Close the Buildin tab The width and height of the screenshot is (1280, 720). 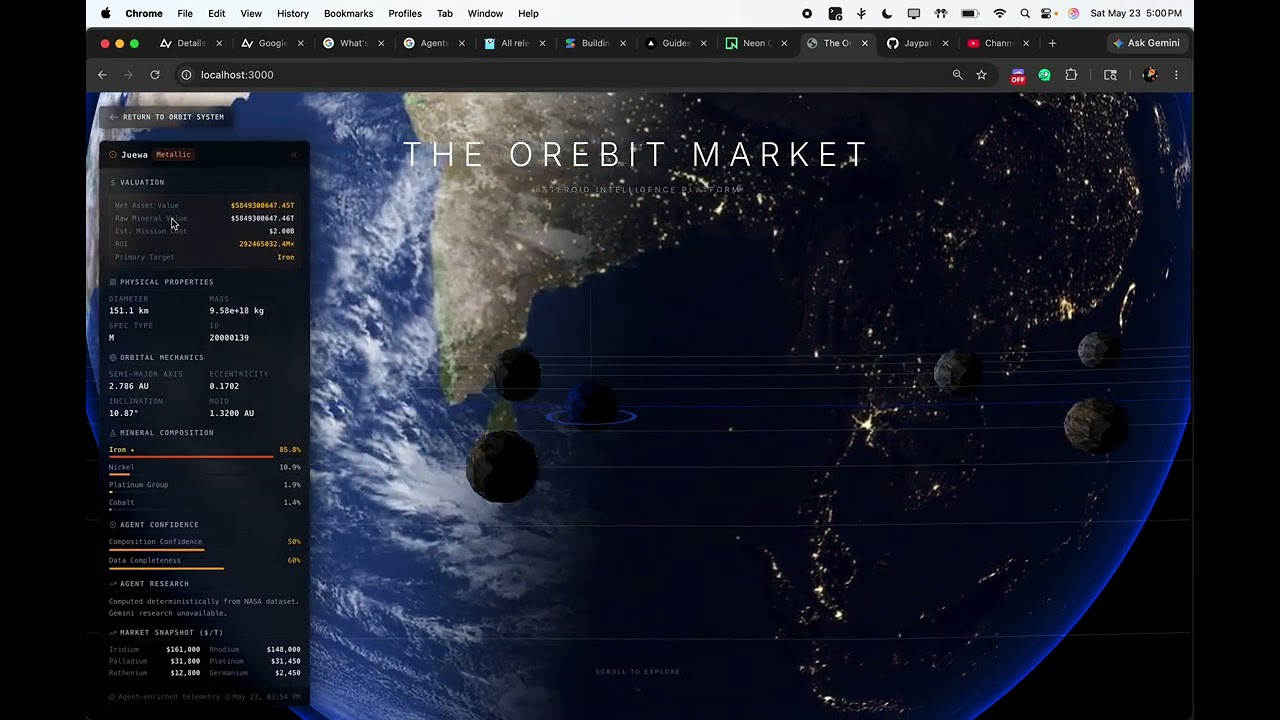(623, 43)
